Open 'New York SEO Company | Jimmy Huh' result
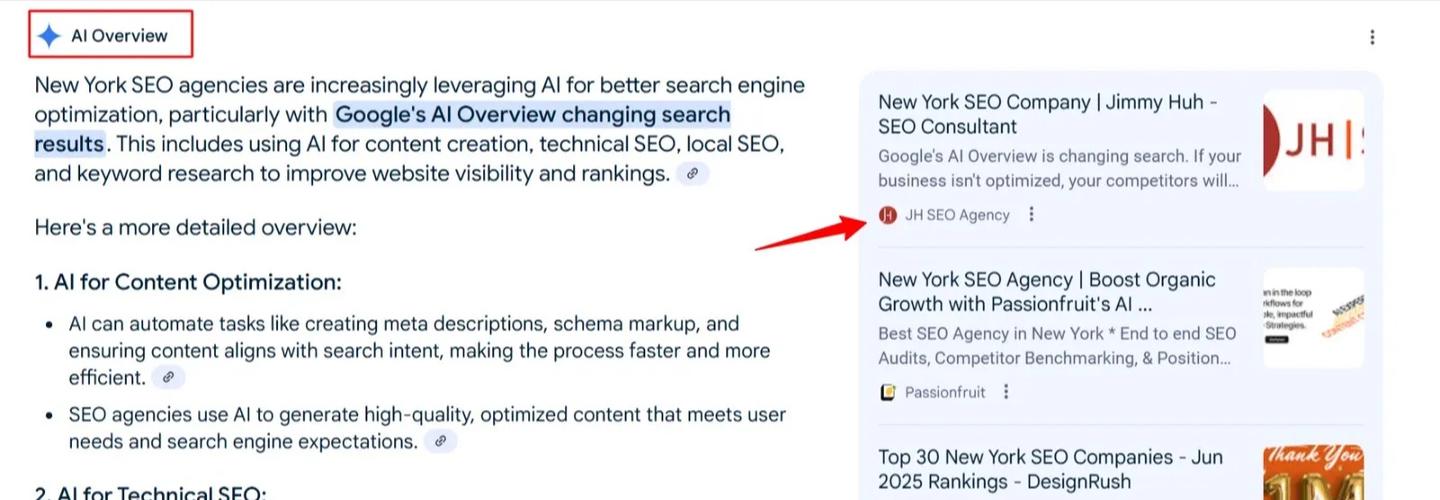The width and height of the screenshot is (1440, 500). click(1047, 114)
